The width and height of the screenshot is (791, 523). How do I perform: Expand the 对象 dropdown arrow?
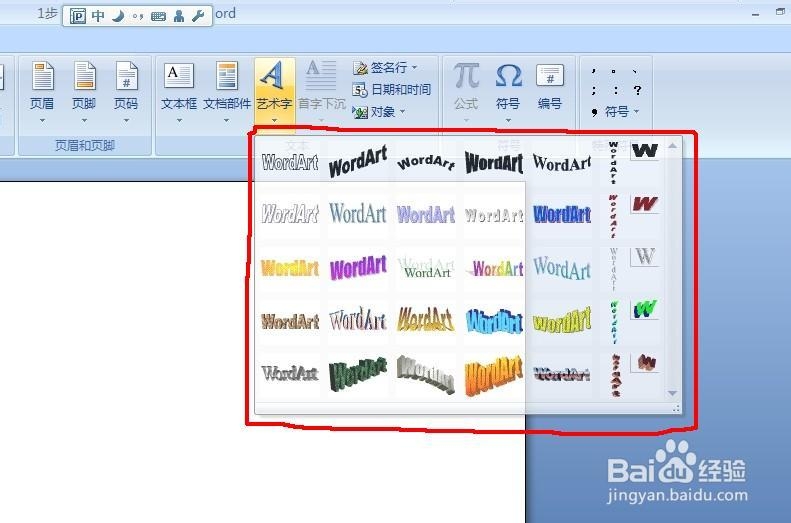click(x=403, y=111)
